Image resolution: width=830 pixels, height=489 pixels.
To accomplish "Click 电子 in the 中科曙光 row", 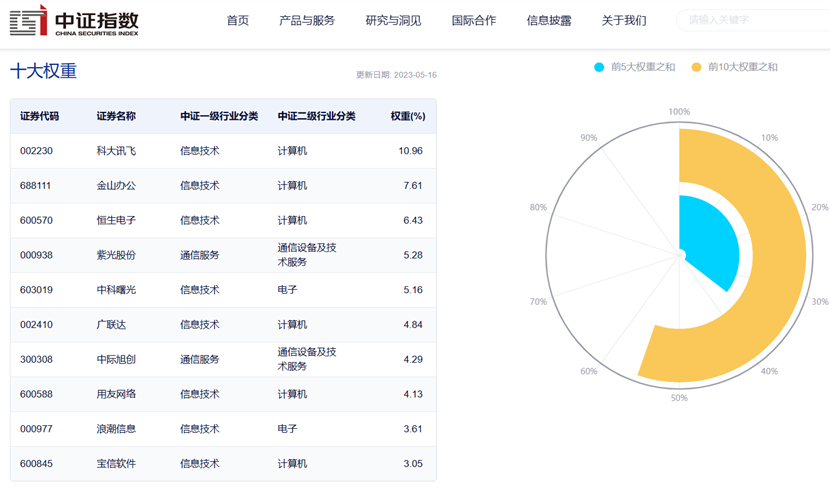I will pos(287,290).
